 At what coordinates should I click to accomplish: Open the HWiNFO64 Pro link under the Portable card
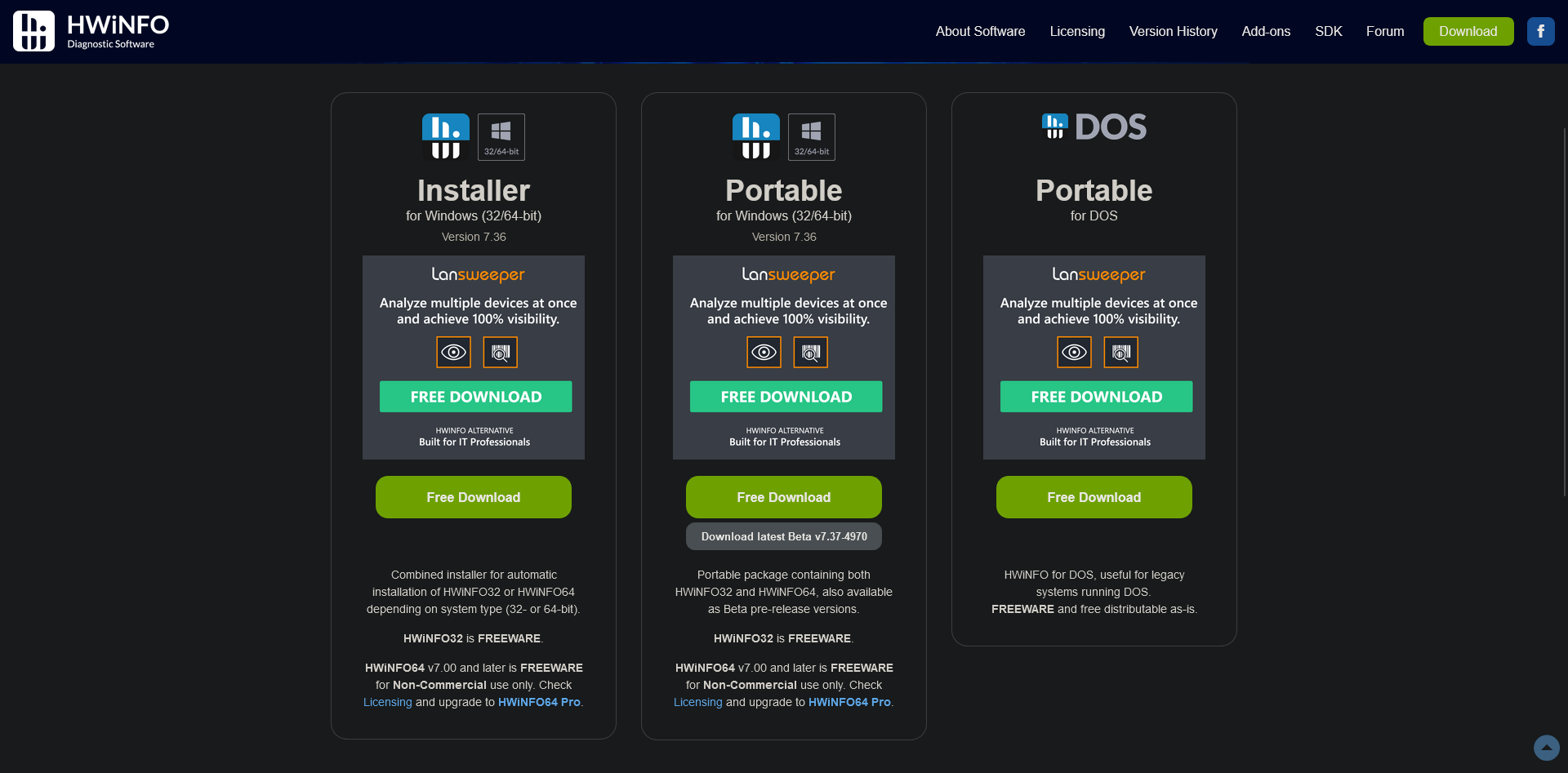point(850,702)
